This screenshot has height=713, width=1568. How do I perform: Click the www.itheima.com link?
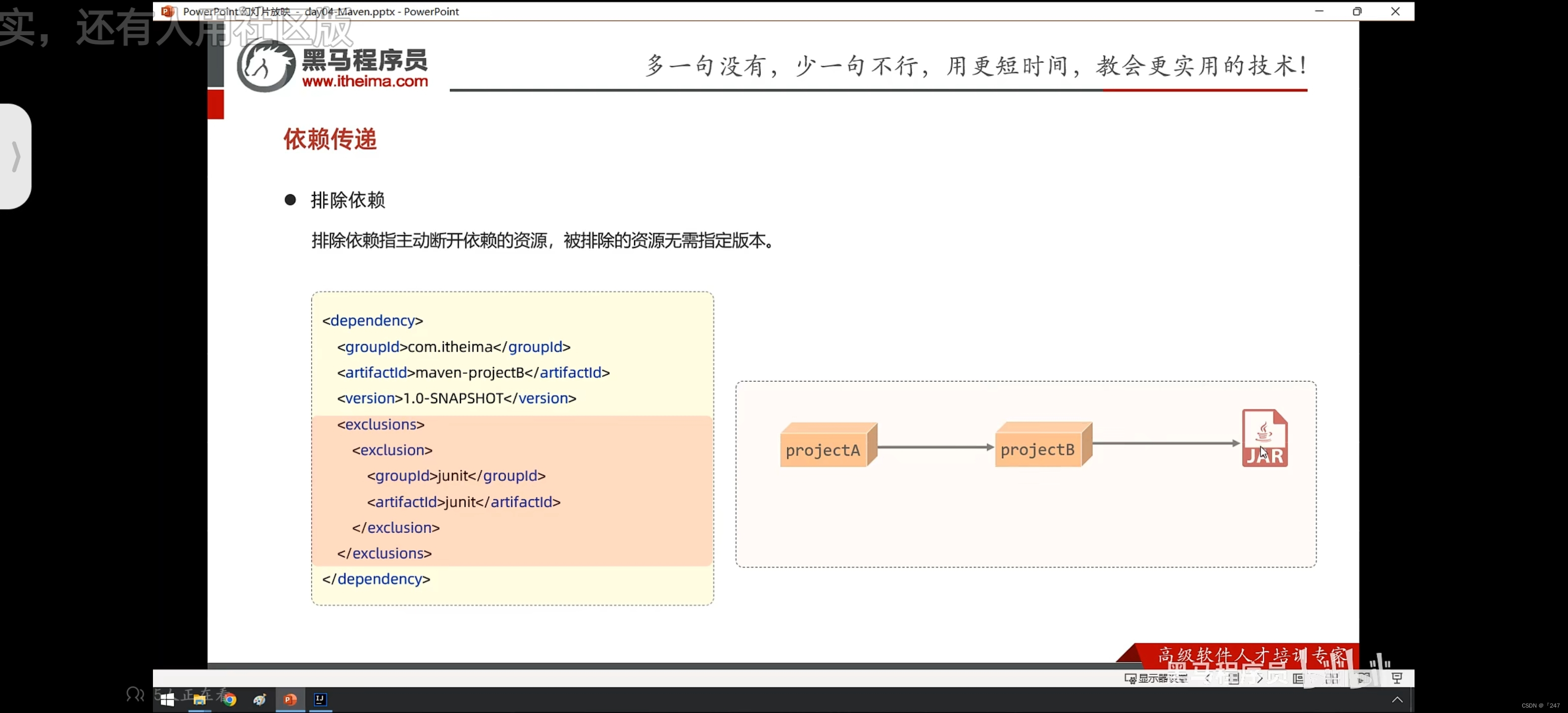pyautogui.click(x=365, y=81)
